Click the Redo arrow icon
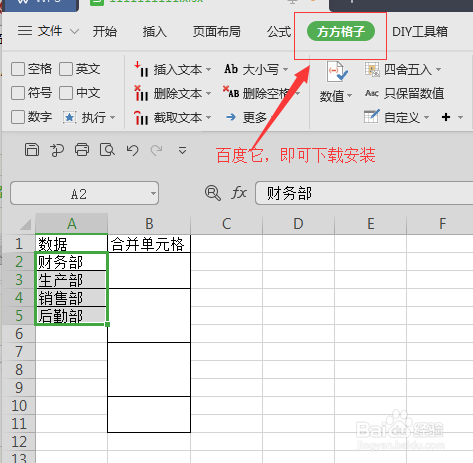The image size is (473, 463). (x=156, y=150)
